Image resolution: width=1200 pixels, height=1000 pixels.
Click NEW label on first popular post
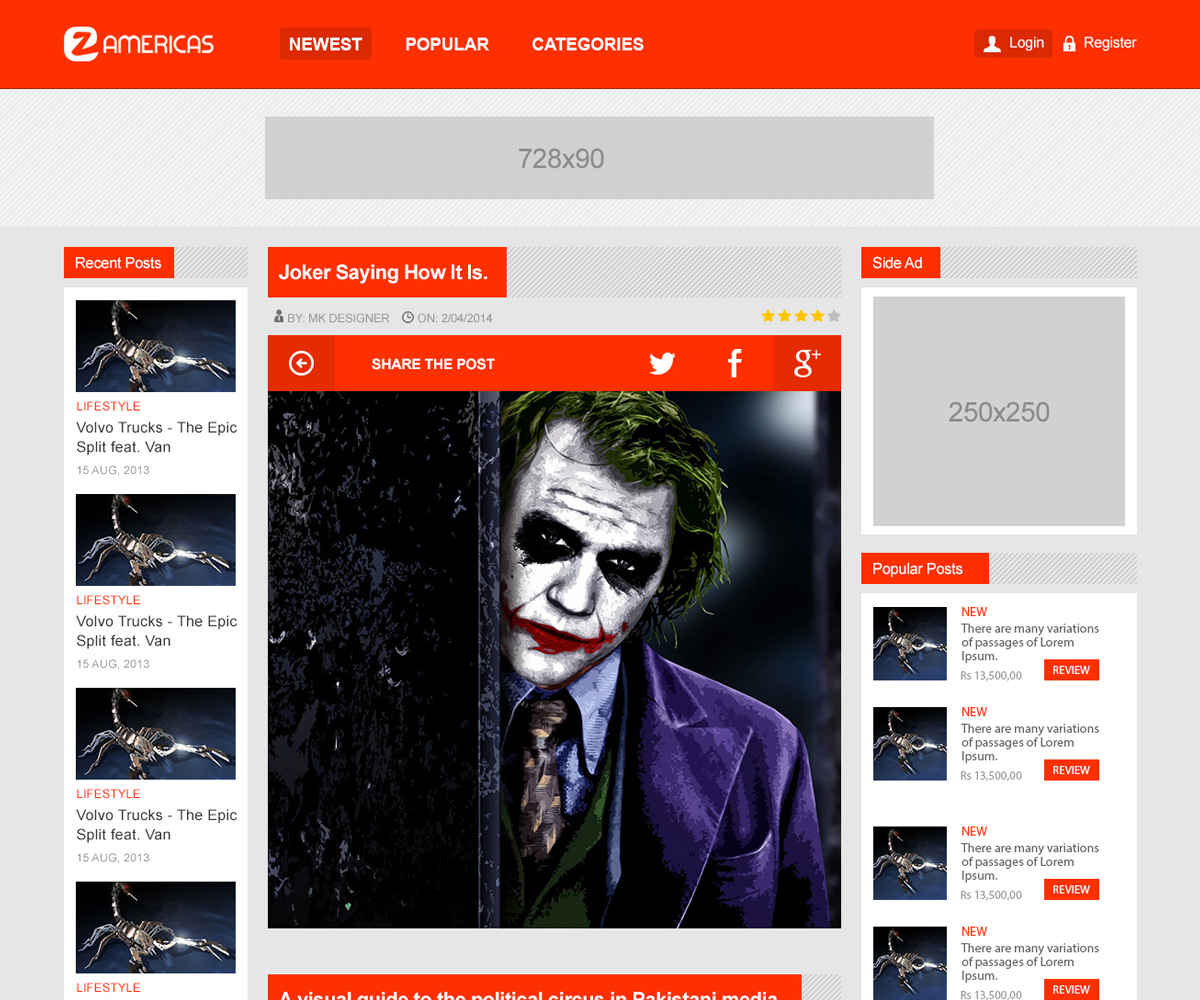tap(974, 612)
